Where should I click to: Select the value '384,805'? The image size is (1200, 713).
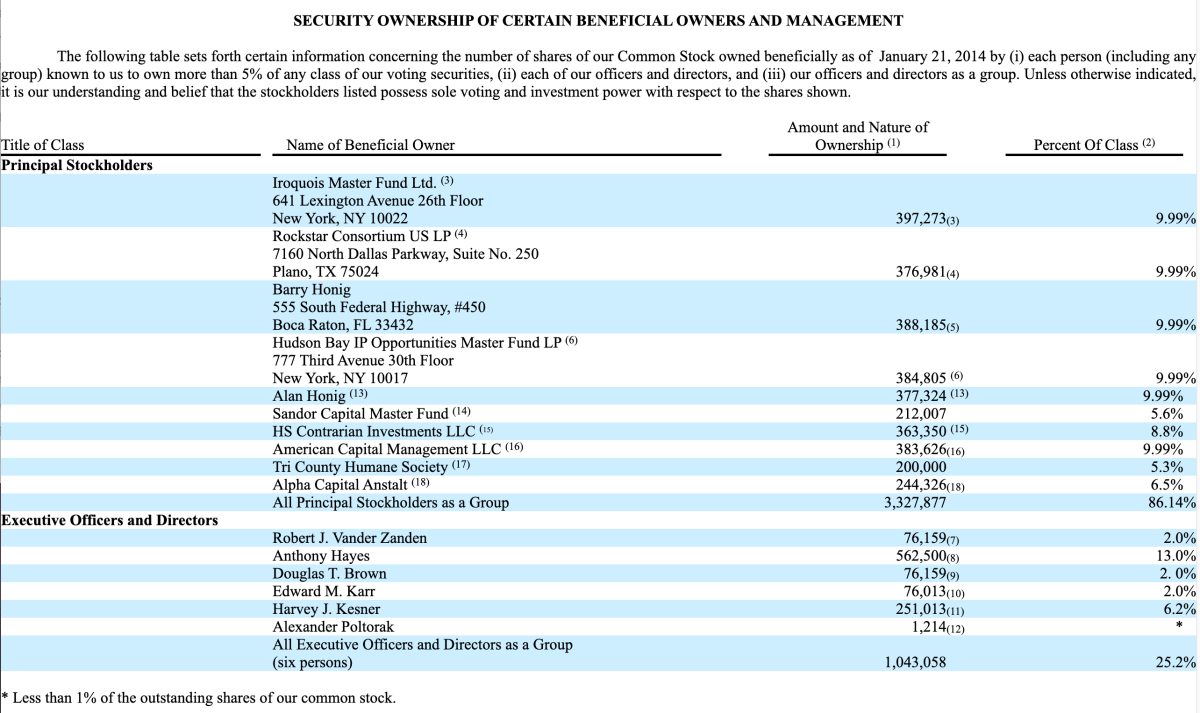coord(921,379)
